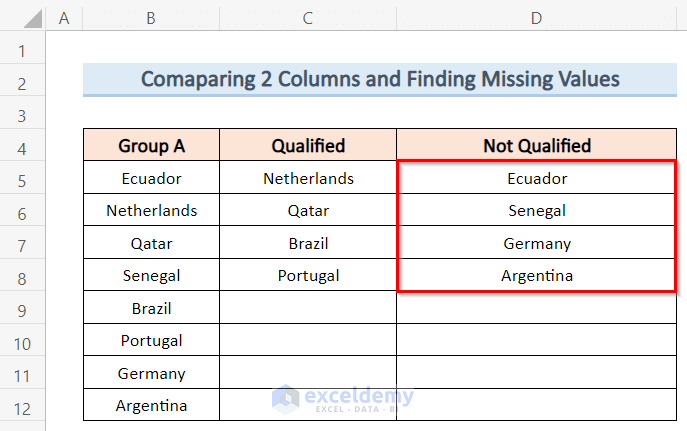
Task: Select the Portugal cell in Qualified column
Action: pos(308,276)
